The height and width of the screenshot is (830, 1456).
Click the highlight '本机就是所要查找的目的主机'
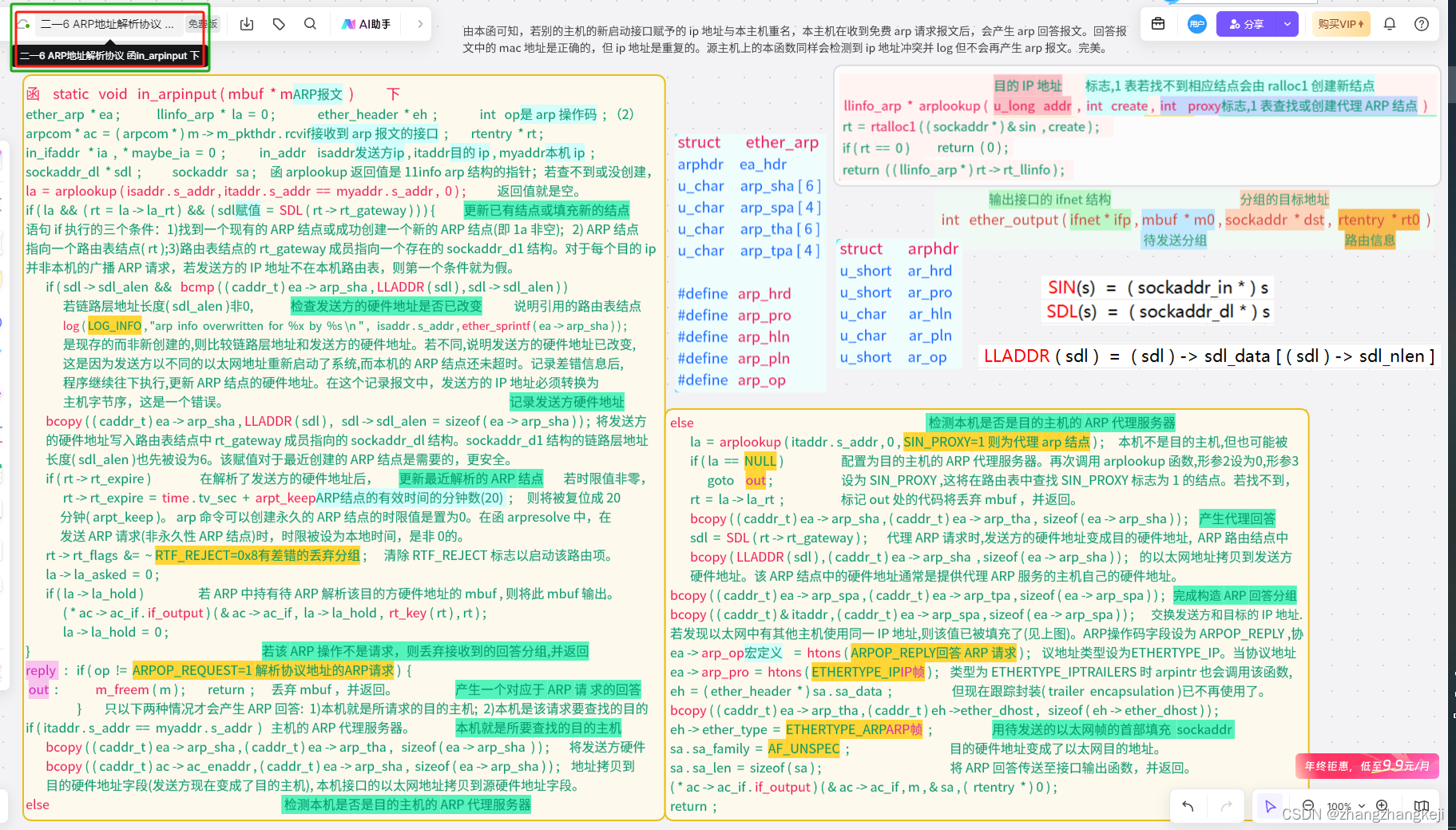[x=538, y=728]
